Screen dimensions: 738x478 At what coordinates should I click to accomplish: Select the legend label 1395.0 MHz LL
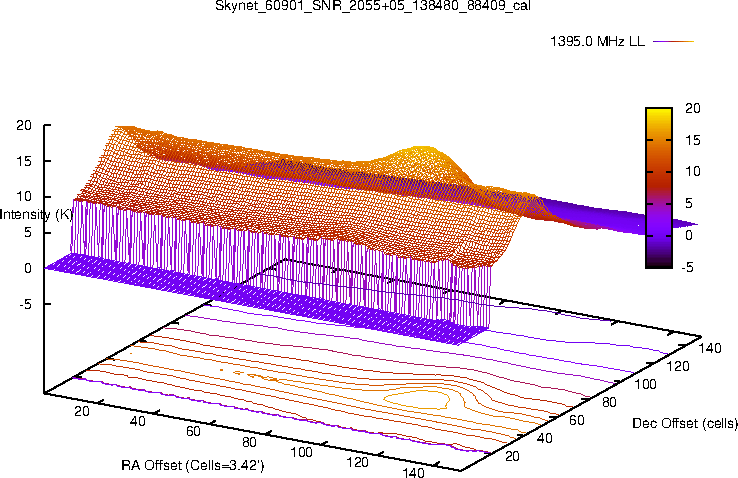[x=597, y=41]
